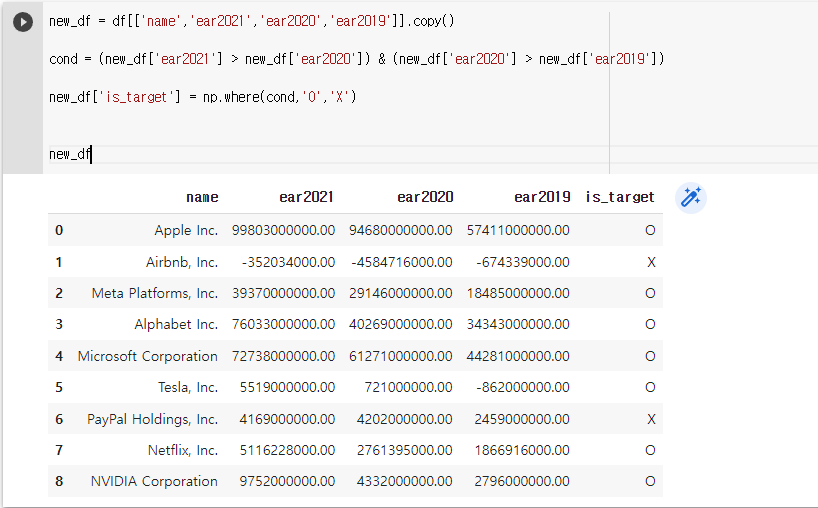This screenshot has height=508, width=818.
Task: Select the Meta Platforms, Inc. name cell
Action: (155, 293)
